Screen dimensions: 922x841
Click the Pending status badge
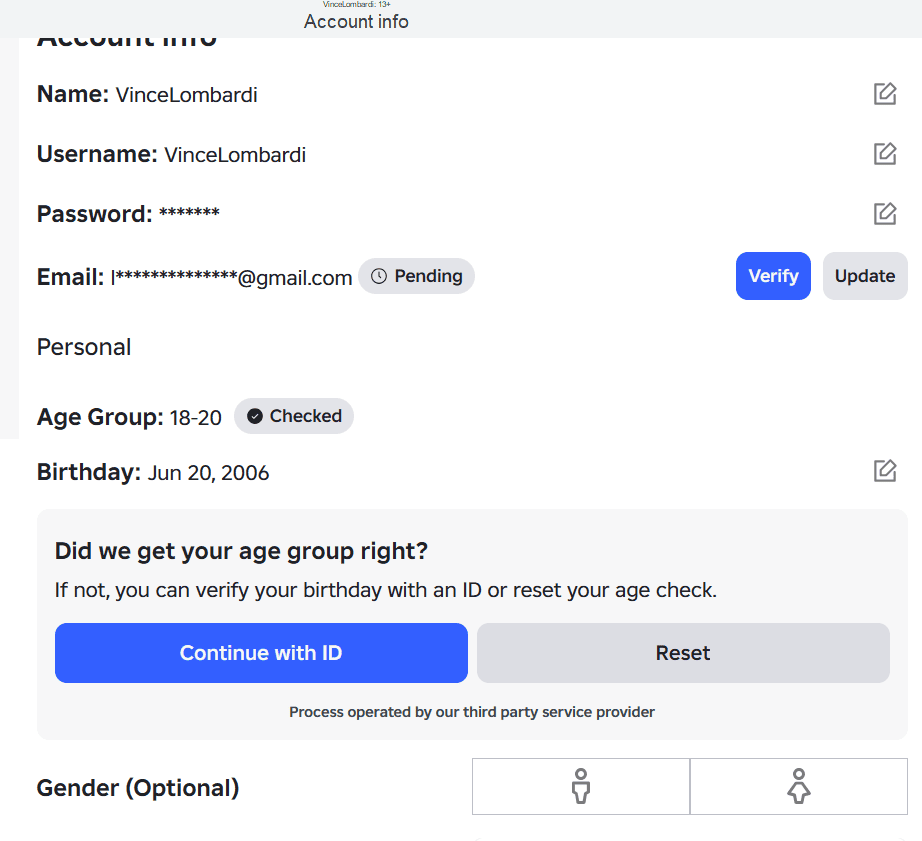(416, 276)
